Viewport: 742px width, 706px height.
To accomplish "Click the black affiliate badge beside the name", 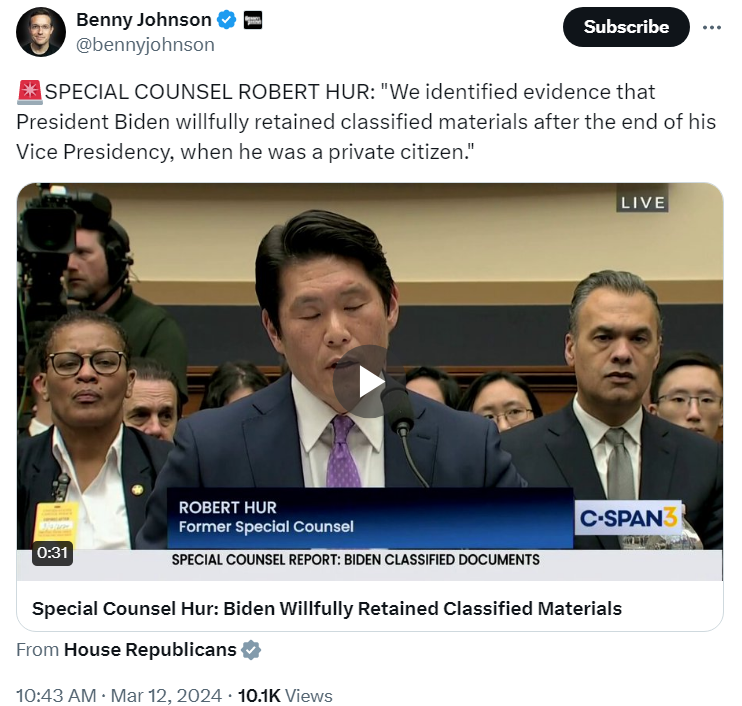I will [x=253, y=20].
